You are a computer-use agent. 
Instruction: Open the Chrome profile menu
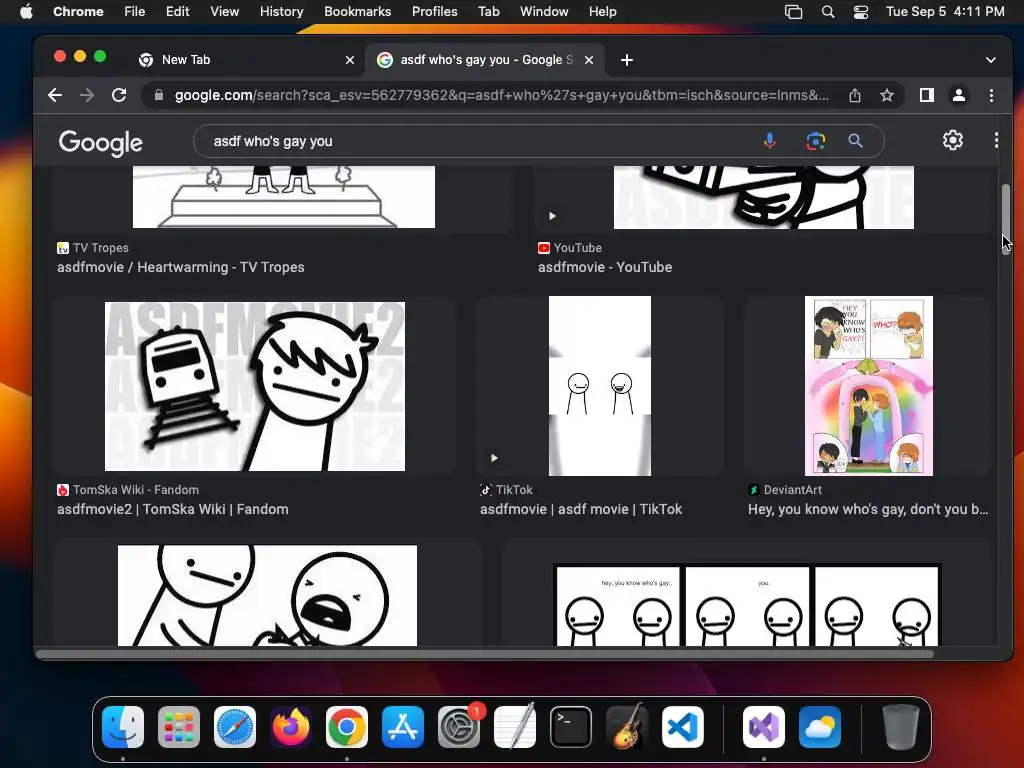(959, 95)
